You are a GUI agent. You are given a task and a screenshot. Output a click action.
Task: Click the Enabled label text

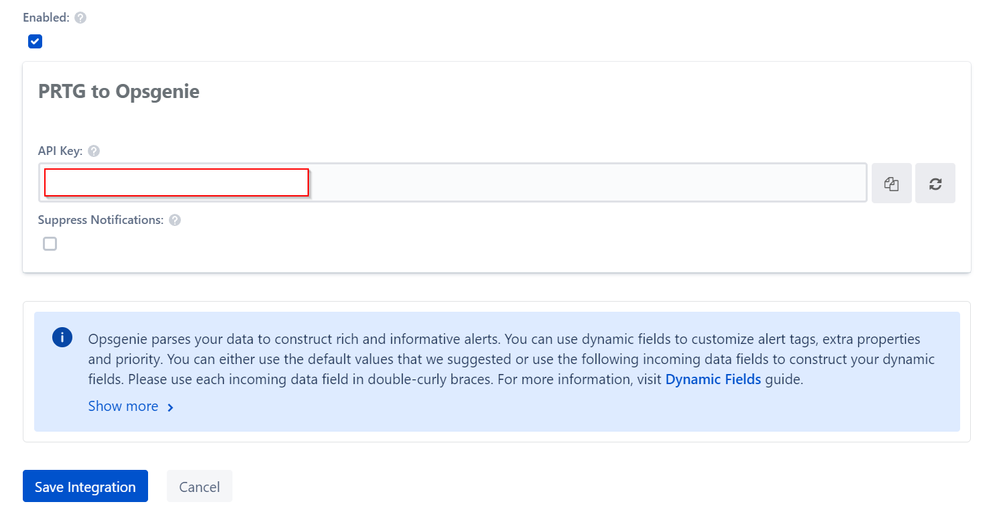click(46, 18)
